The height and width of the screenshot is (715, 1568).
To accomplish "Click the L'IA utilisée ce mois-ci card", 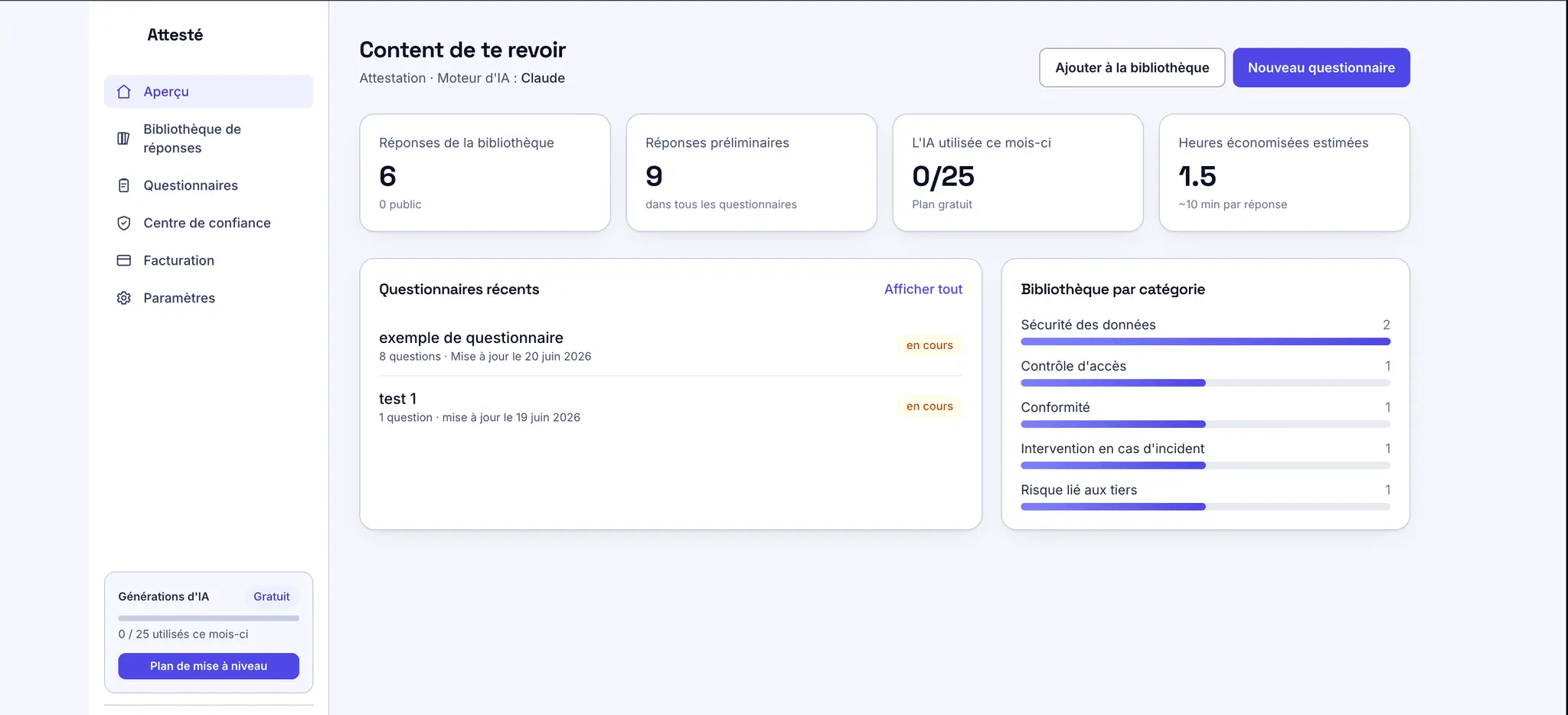I will 1018,173.
